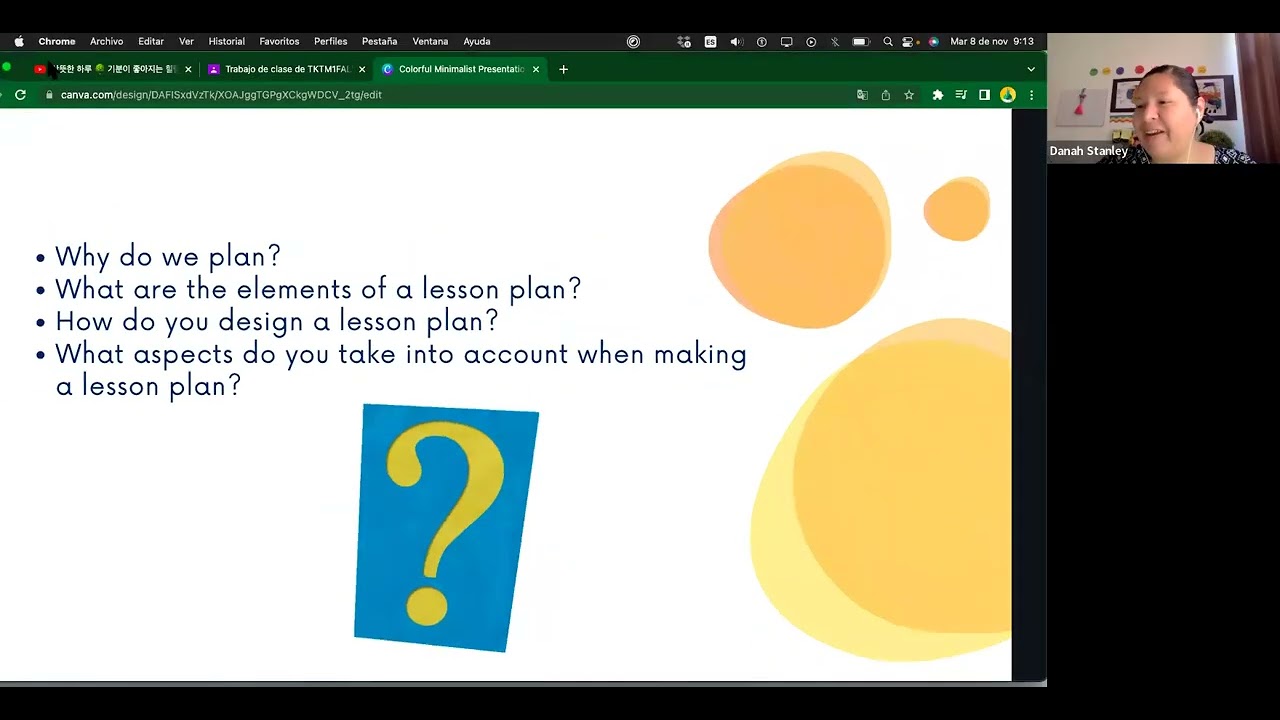The image size is (1280, 720).
Task: Open the media control playlist icon
Action: pyautogui.click(x=961, y=95)
